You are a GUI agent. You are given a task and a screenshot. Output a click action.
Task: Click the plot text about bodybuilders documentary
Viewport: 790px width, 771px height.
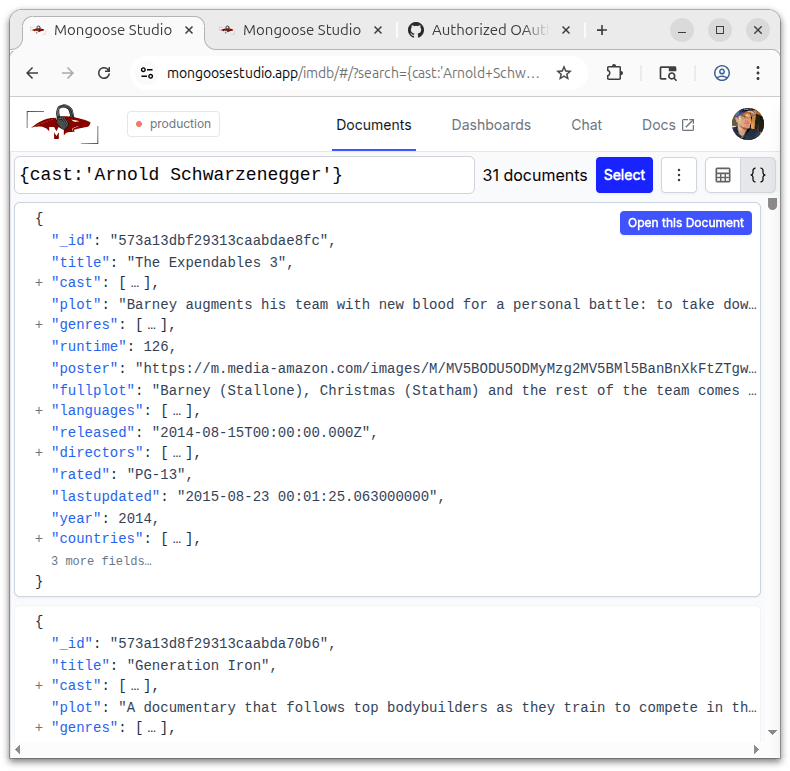pyautogui.click(x=437, y=708)
